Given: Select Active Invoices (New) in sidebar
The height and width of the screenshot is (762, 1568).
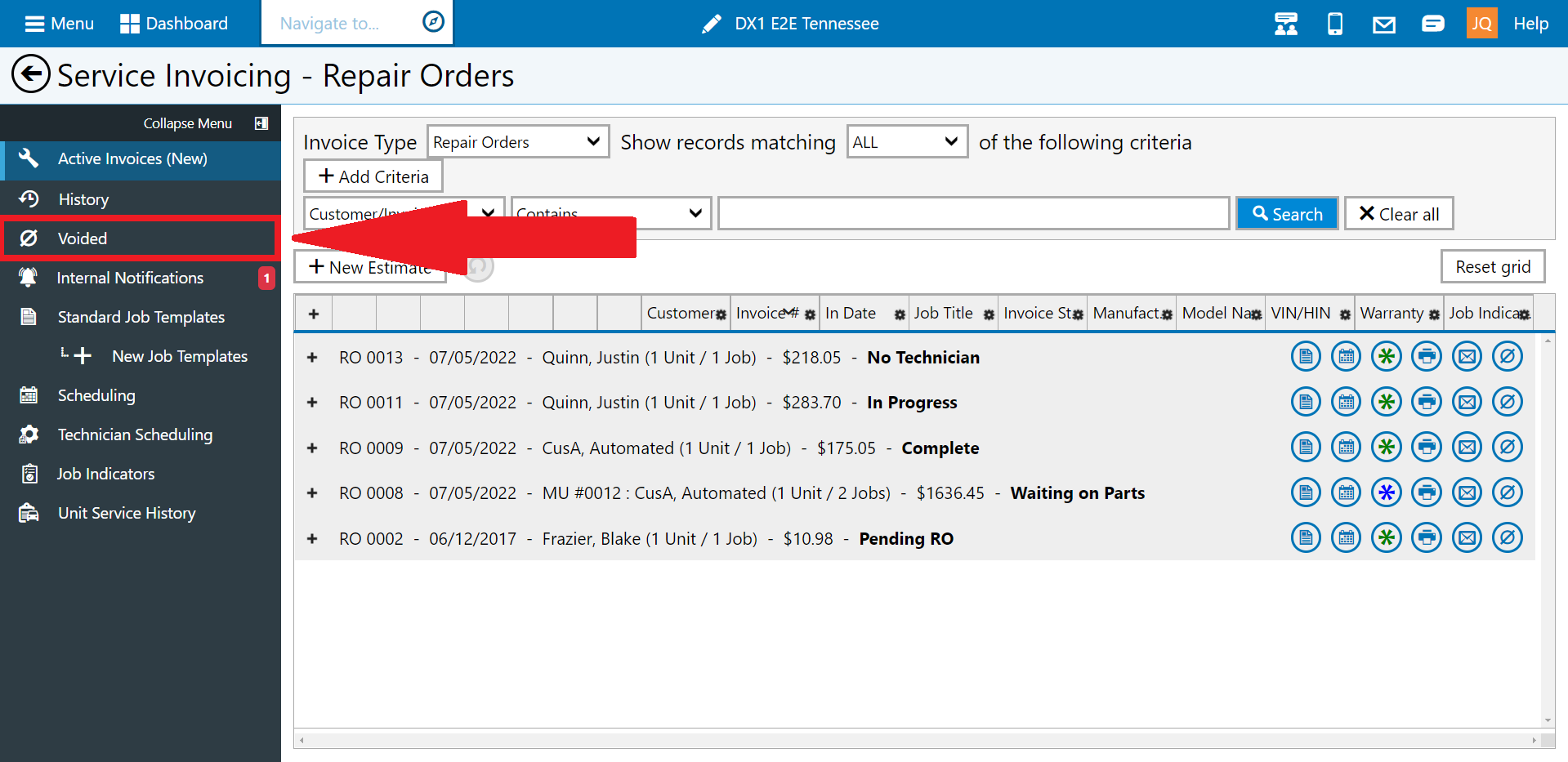Looking at the screenshot, I should point(141,159).
